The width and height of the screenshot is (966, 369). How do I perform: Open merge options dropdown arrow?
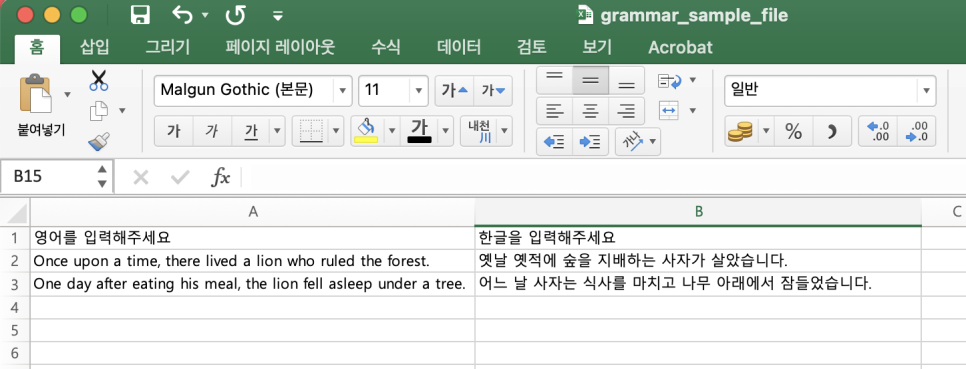click(x=693, y=111)
